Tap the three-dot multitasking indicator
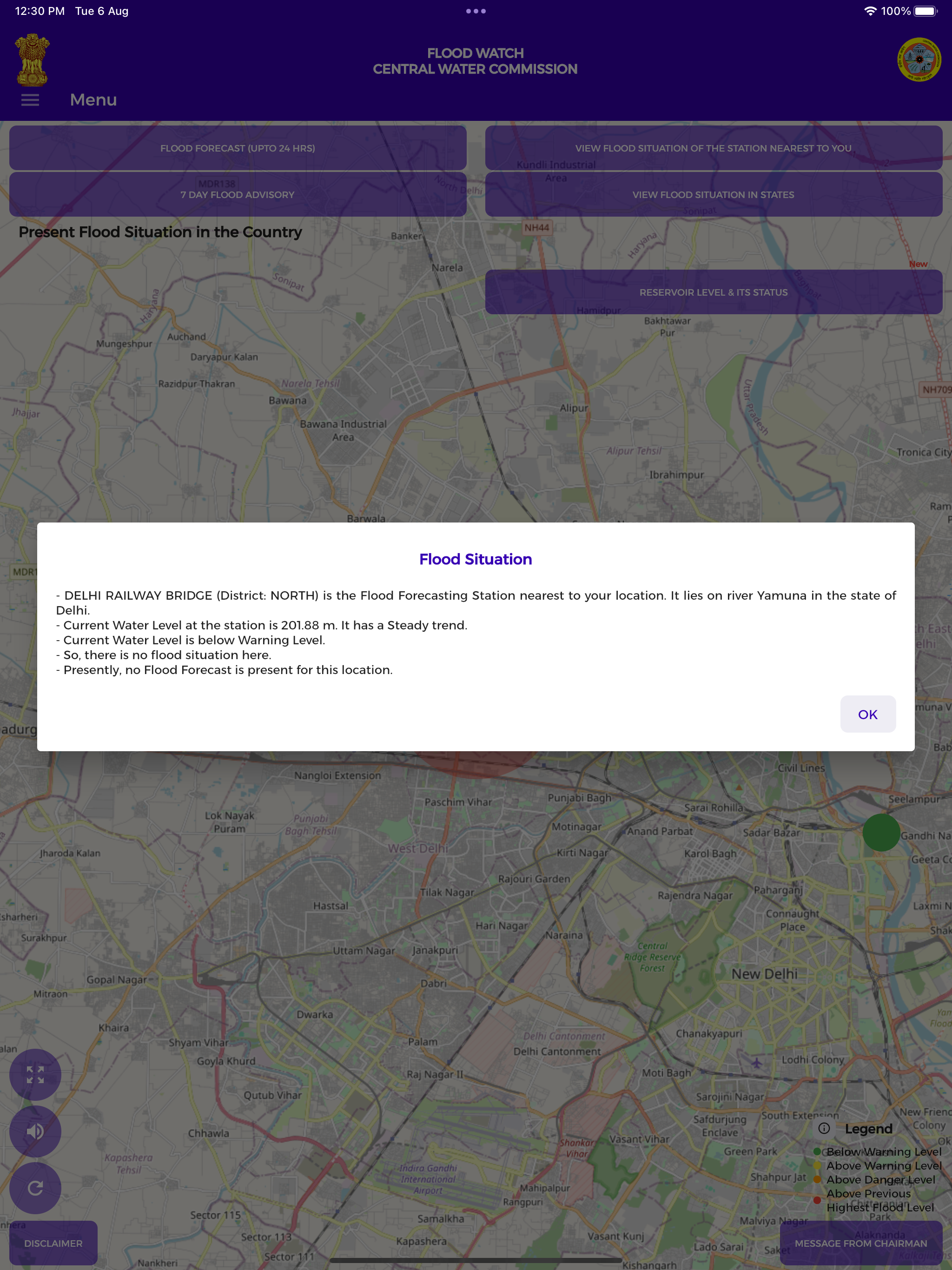Screen dimensions: 952x1270 476,11
